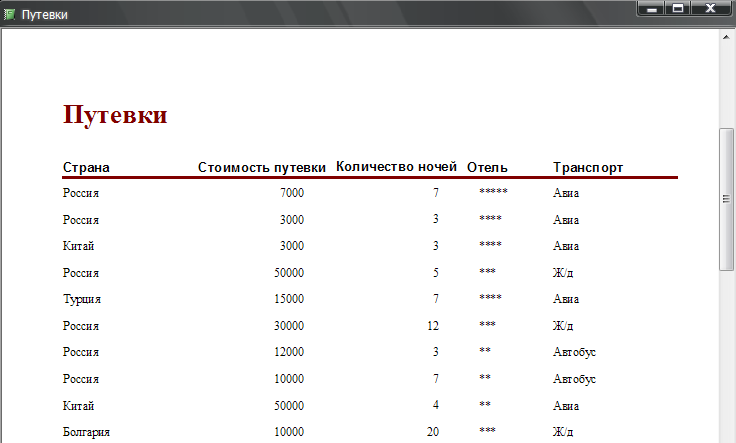The image size is (736, 443).
Task: Click Россия in the 30000 row
Action: (x=81, y=326)
